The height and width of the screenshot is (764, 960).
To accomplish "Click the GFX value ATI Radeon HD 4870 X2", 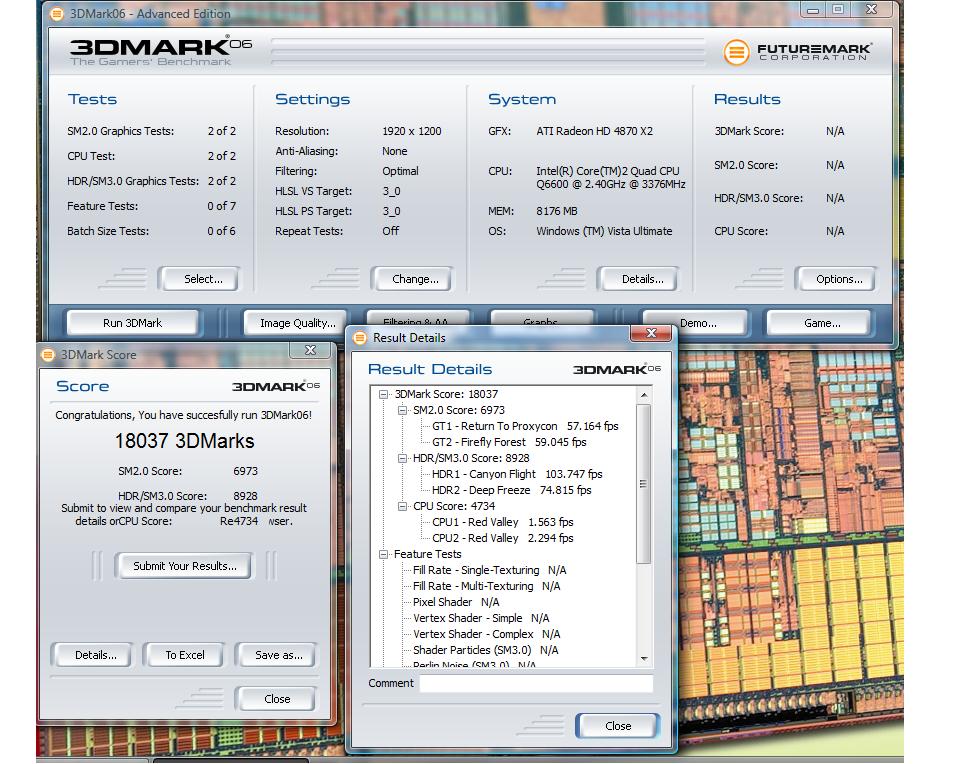I will [594, 131].
